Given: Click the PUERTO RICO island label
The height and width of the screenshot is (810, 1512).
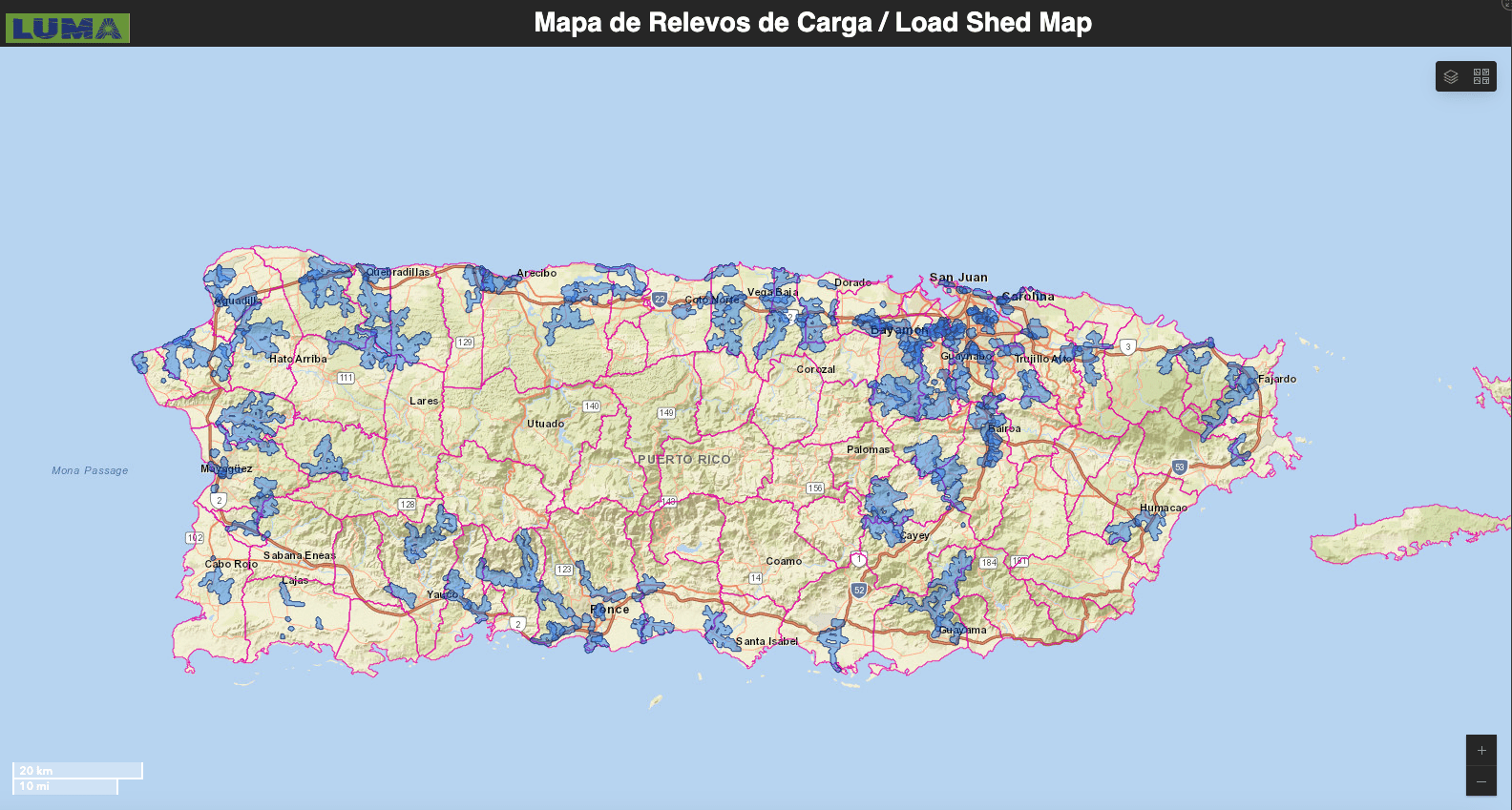Looking at the screenshot, I should (x=684, y=460).
